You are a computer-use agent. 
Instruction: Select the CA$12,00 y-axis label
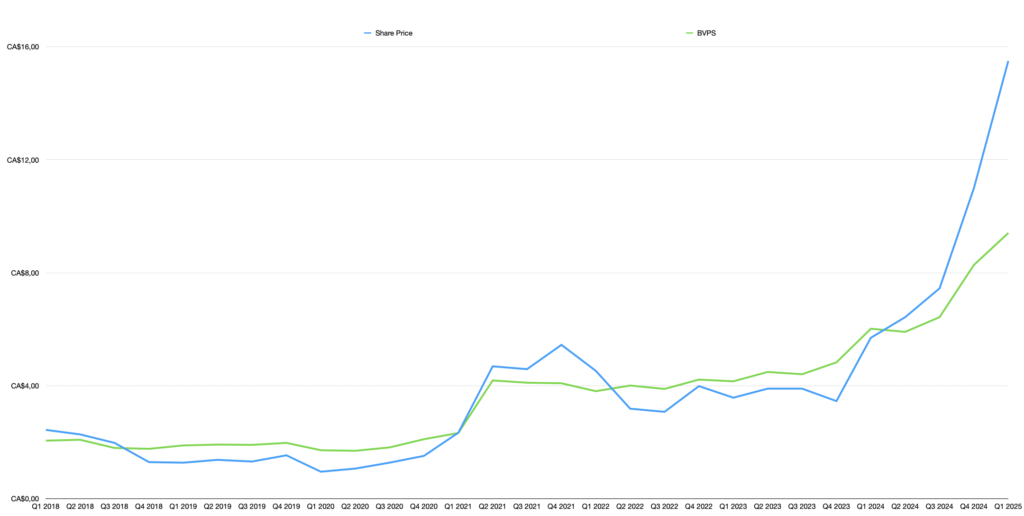tap(22, 160)
